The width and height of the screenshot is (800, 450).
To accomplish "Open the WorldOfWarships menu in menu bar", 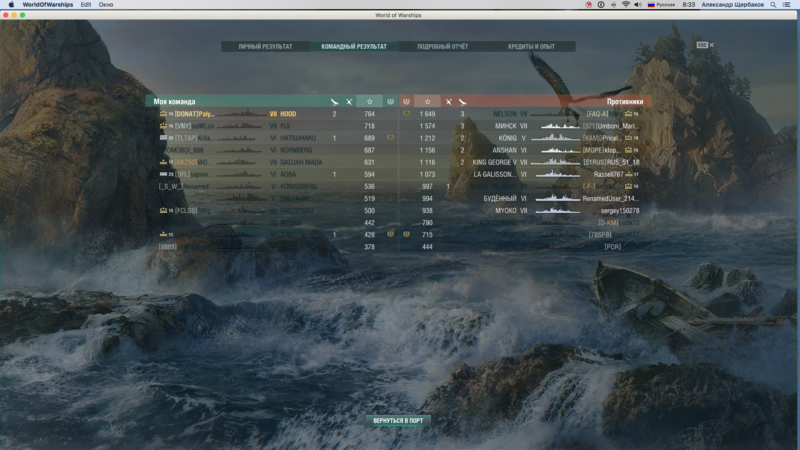I will tap(47, 5).
